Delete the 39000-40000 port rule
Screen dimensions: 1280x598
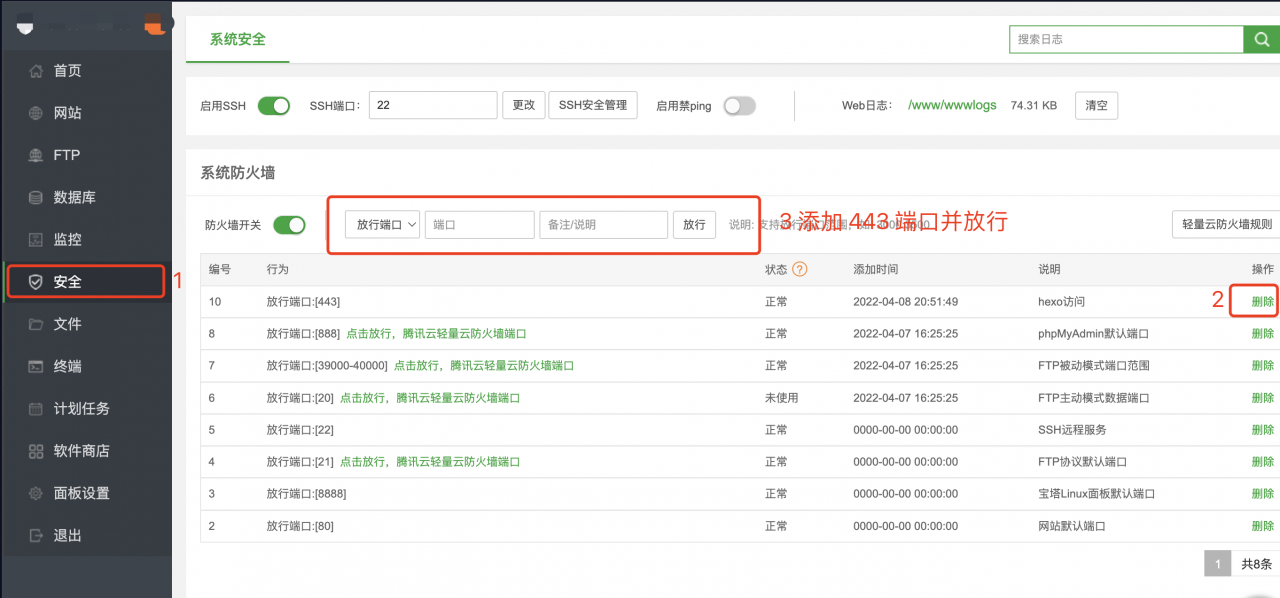coord(1263,365)
